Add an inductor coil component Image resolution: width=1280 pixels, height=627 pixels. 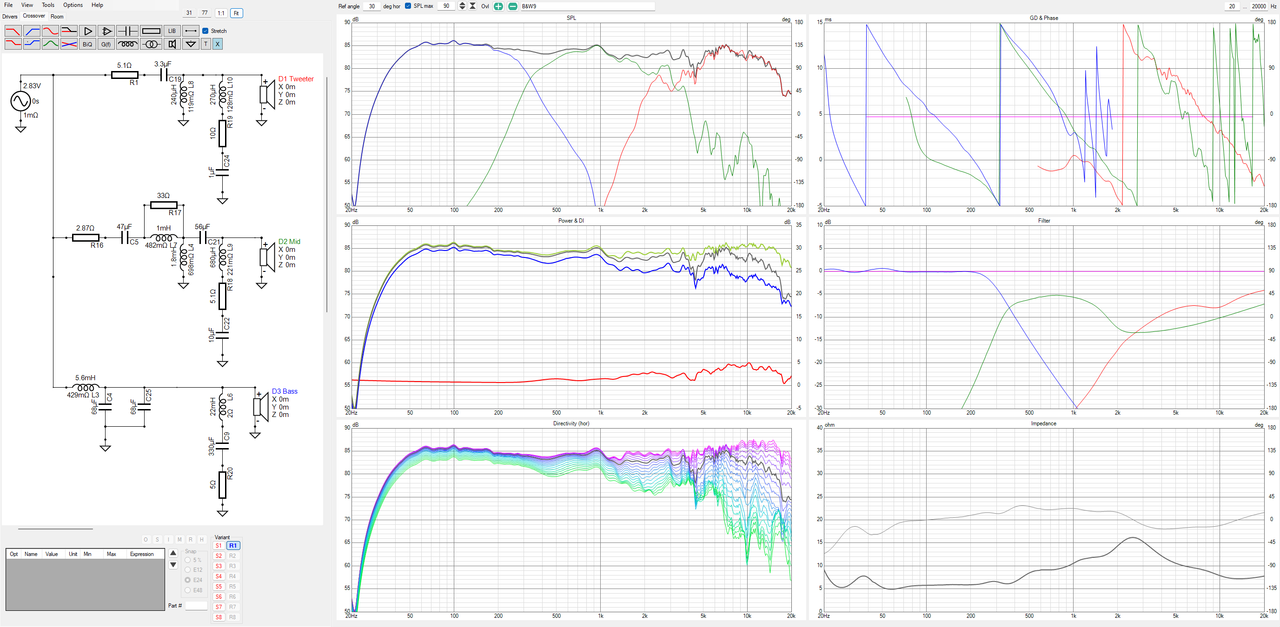(127, 44)
